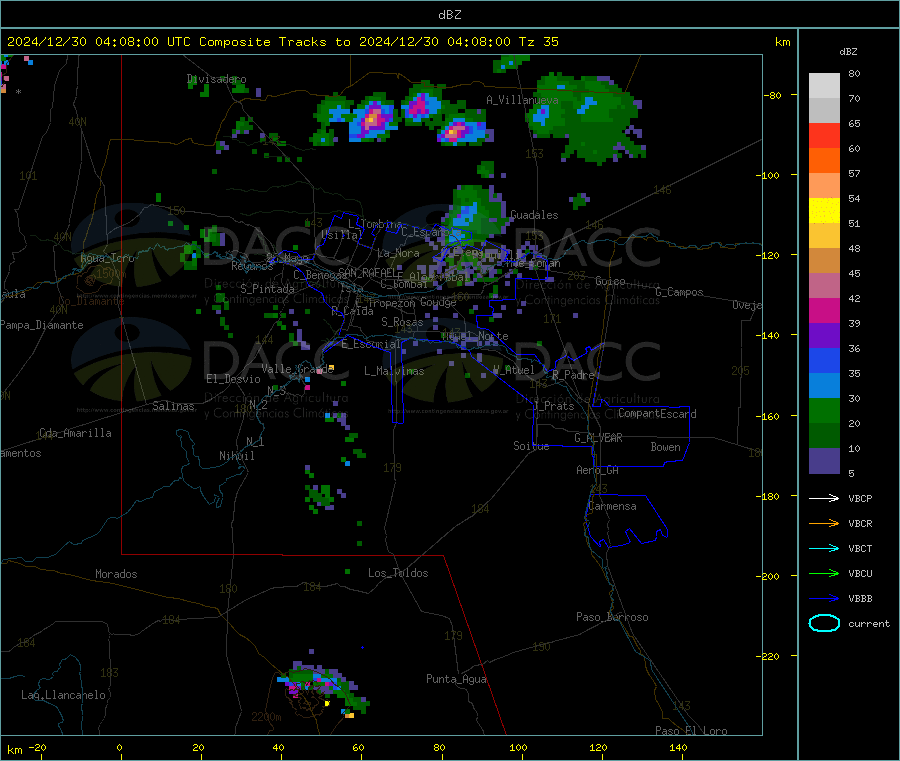This screenshot has height=761, width=900.
Task: Pick the bright green 30–20 dBZ swatch
Action: [x=824, y=410]
